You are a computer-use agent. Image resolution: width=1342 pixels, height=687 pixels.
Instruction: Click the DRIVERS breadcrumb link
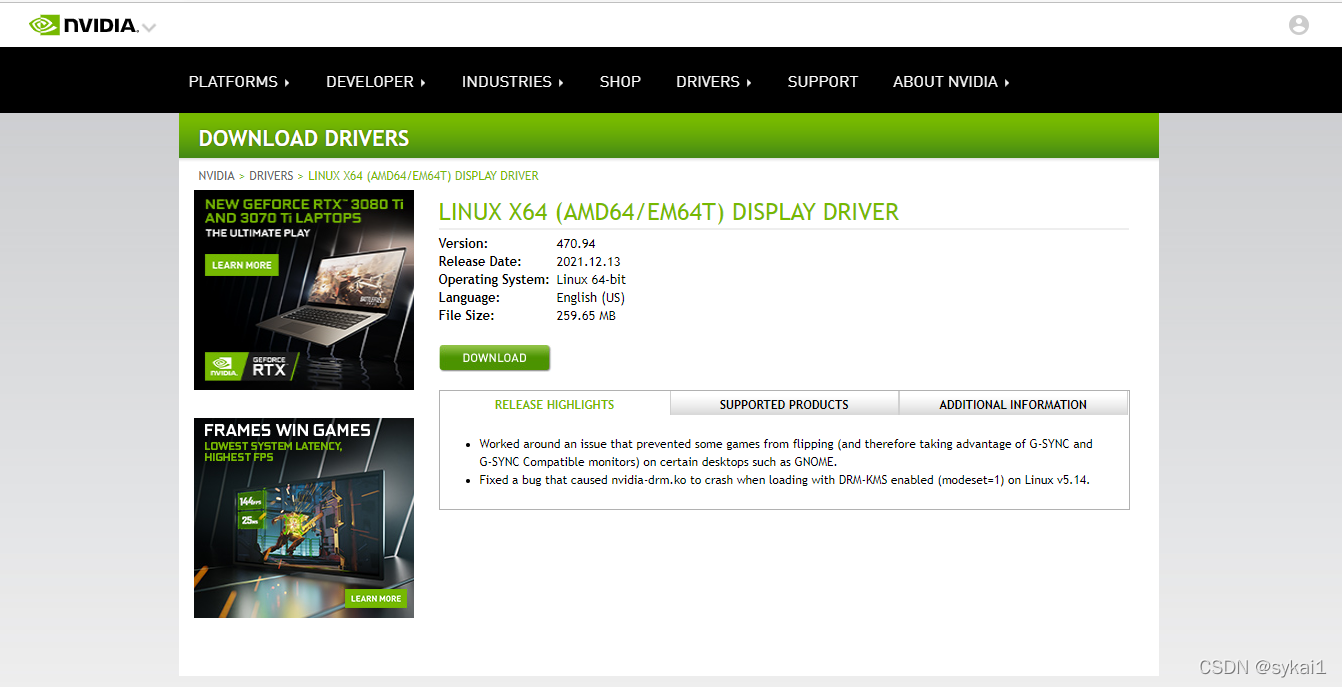coord(271,176)
